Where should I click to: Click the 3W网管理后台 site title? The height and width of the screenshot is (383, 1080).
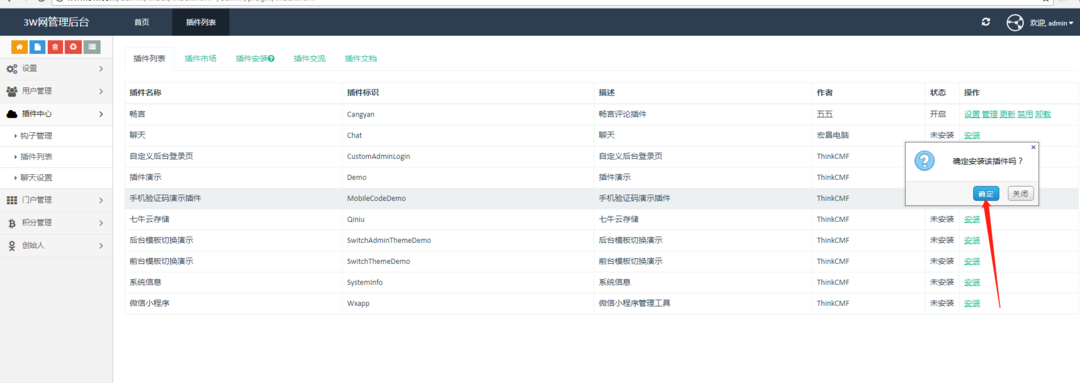click(x=56, y=23)
